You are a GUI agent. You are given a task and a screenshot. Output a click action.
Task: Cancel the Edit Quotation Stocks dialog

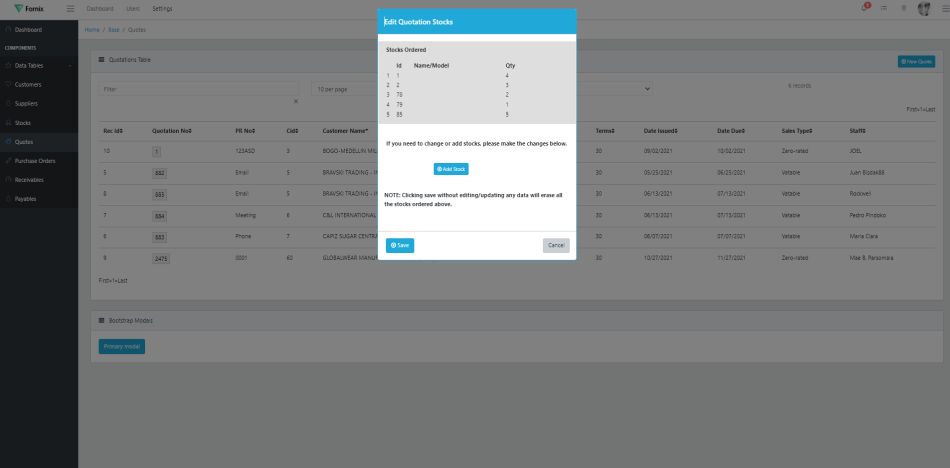[x=556, y=245]
